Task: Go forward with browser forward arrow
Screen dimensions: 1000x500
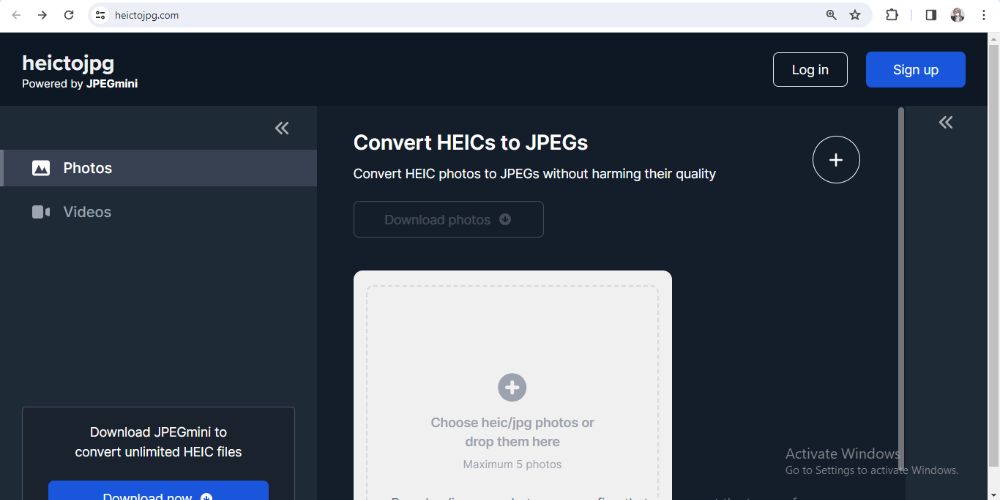Action: coord(42,15)
